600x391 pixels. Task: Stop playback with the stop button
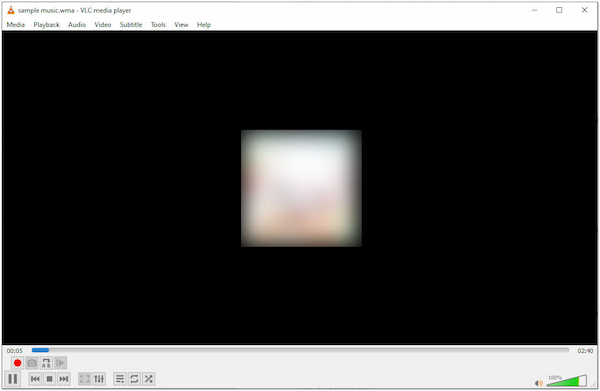coord(49,379)
